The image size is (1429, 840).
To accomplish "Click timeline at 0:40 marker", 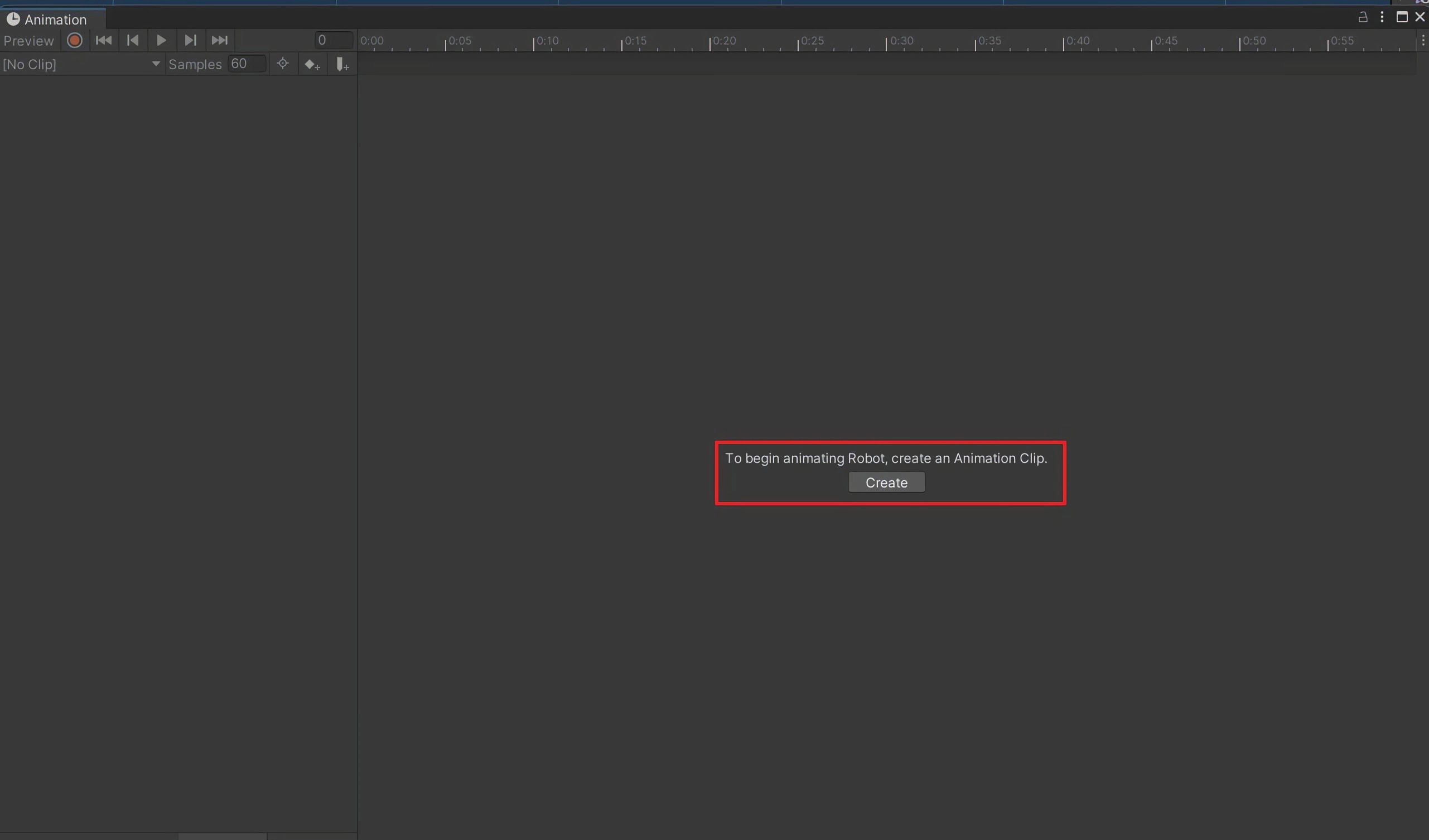I will click(x=1078, y=41).
